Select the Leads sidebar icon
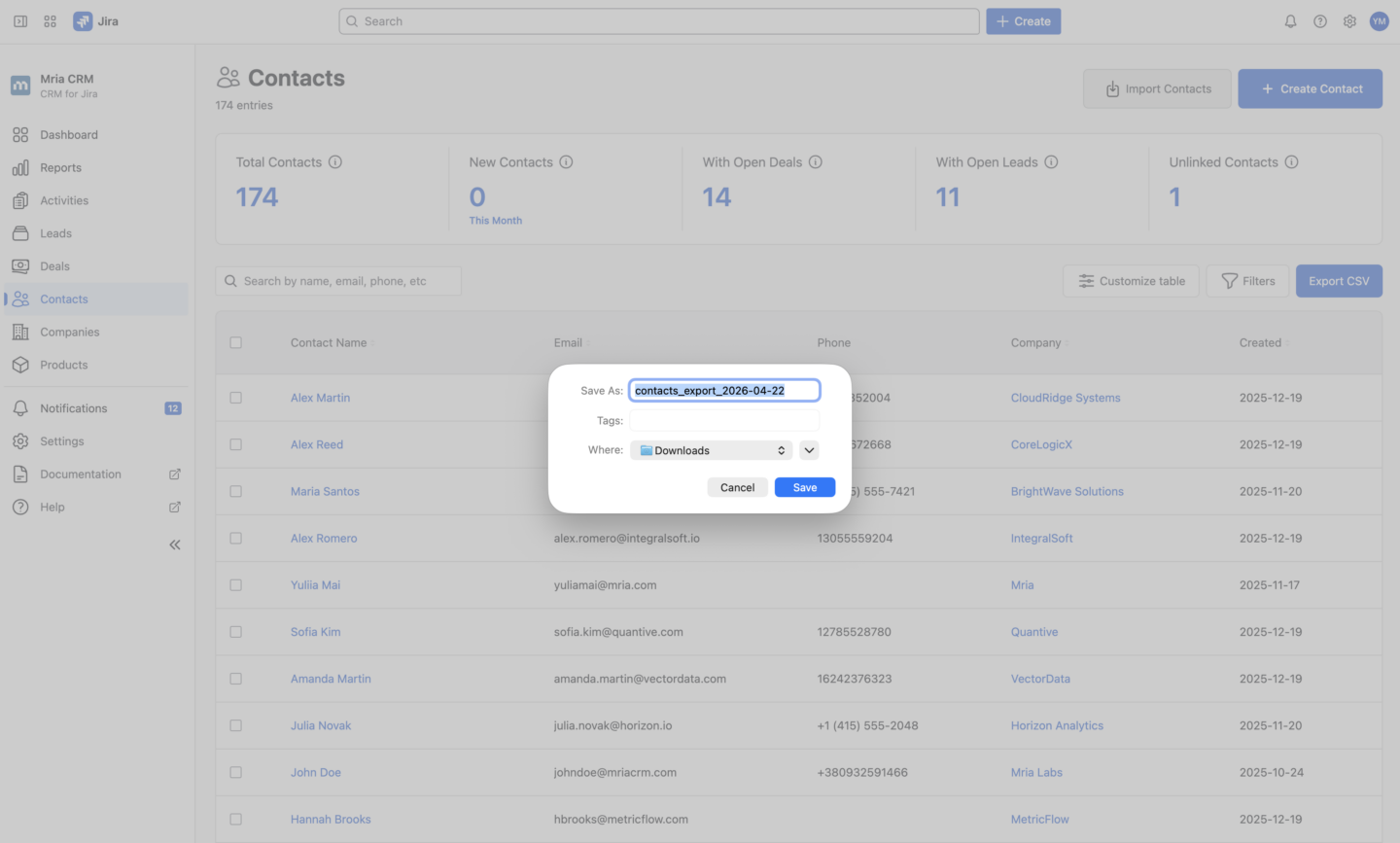 coord(21,233)
